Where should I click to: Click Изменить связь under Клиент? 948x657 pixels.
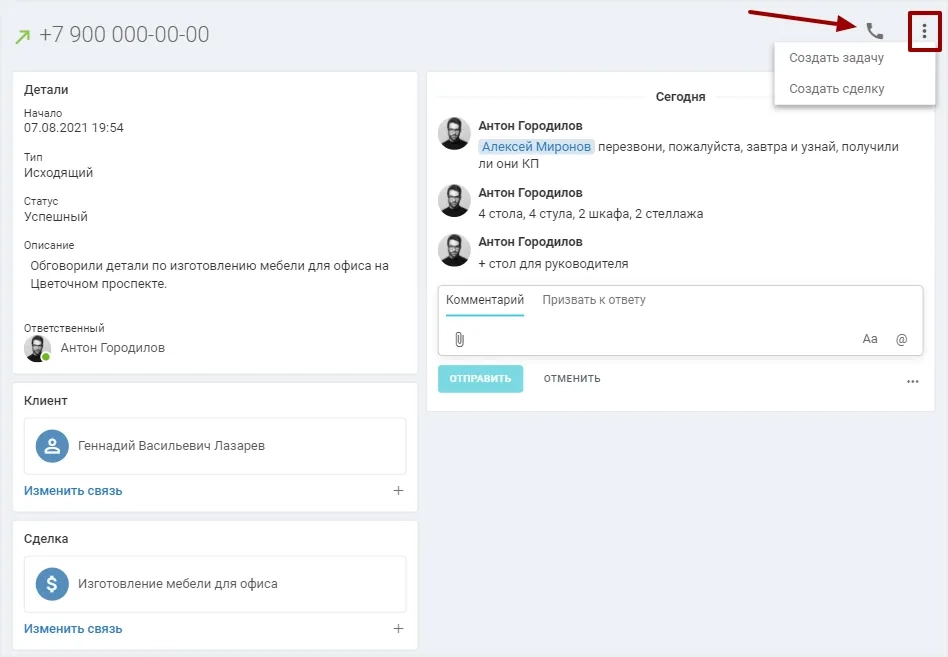(73, 491)
